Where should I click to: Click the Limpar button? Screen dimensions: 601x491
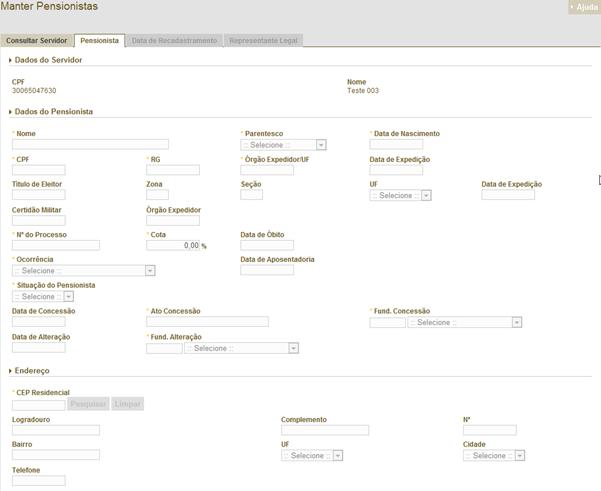click(x=127, y=404)
